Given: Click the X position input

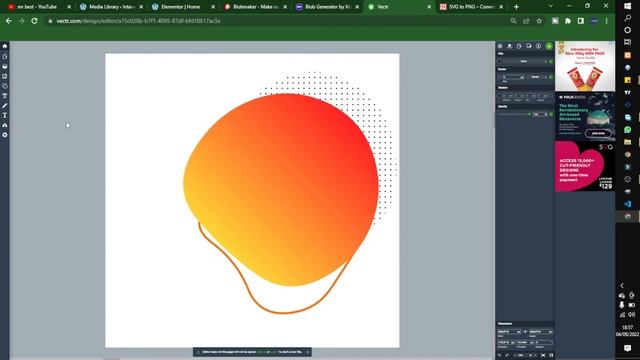Looking at the screenshot, I should [506, 342].
